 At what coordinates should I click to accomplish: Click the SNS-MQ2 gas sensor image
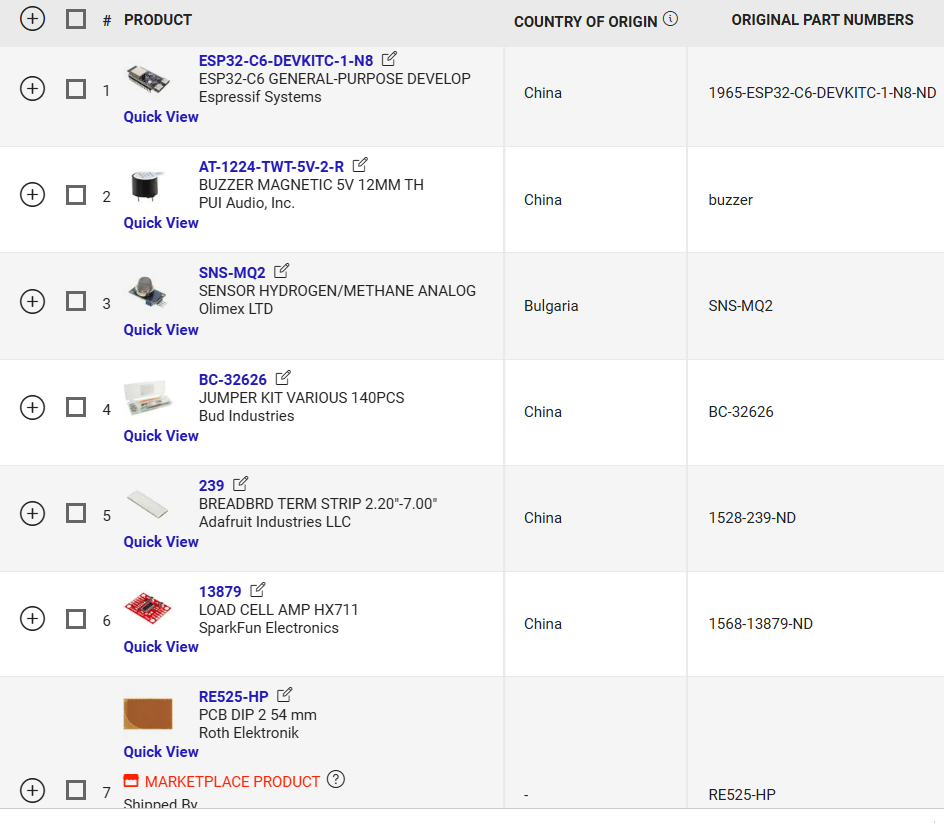pos(147,291)
